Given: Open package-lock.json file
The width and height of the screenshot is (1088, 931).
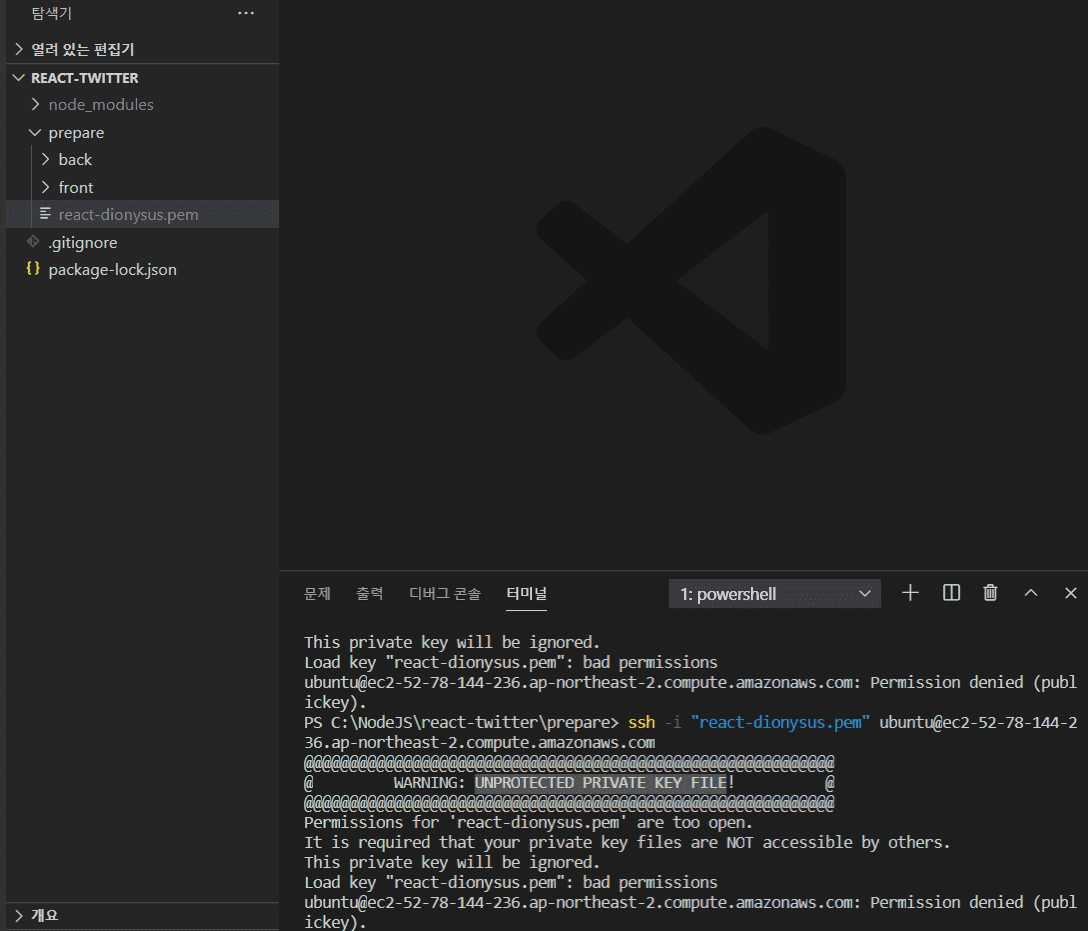Looking at the screenshot, I should coord(142,269).
